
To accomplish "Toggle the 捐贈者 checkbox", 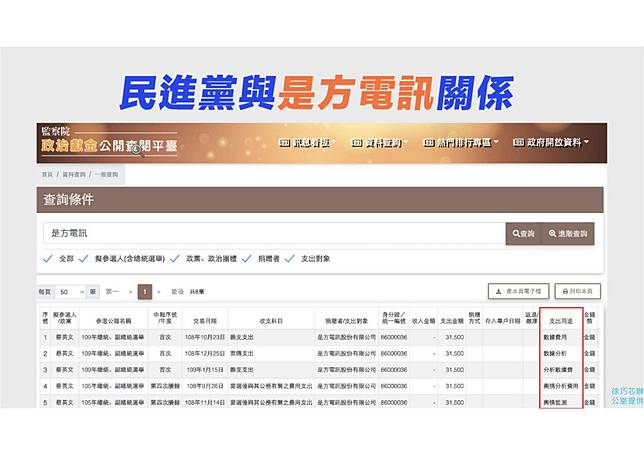I will (247, 259).
